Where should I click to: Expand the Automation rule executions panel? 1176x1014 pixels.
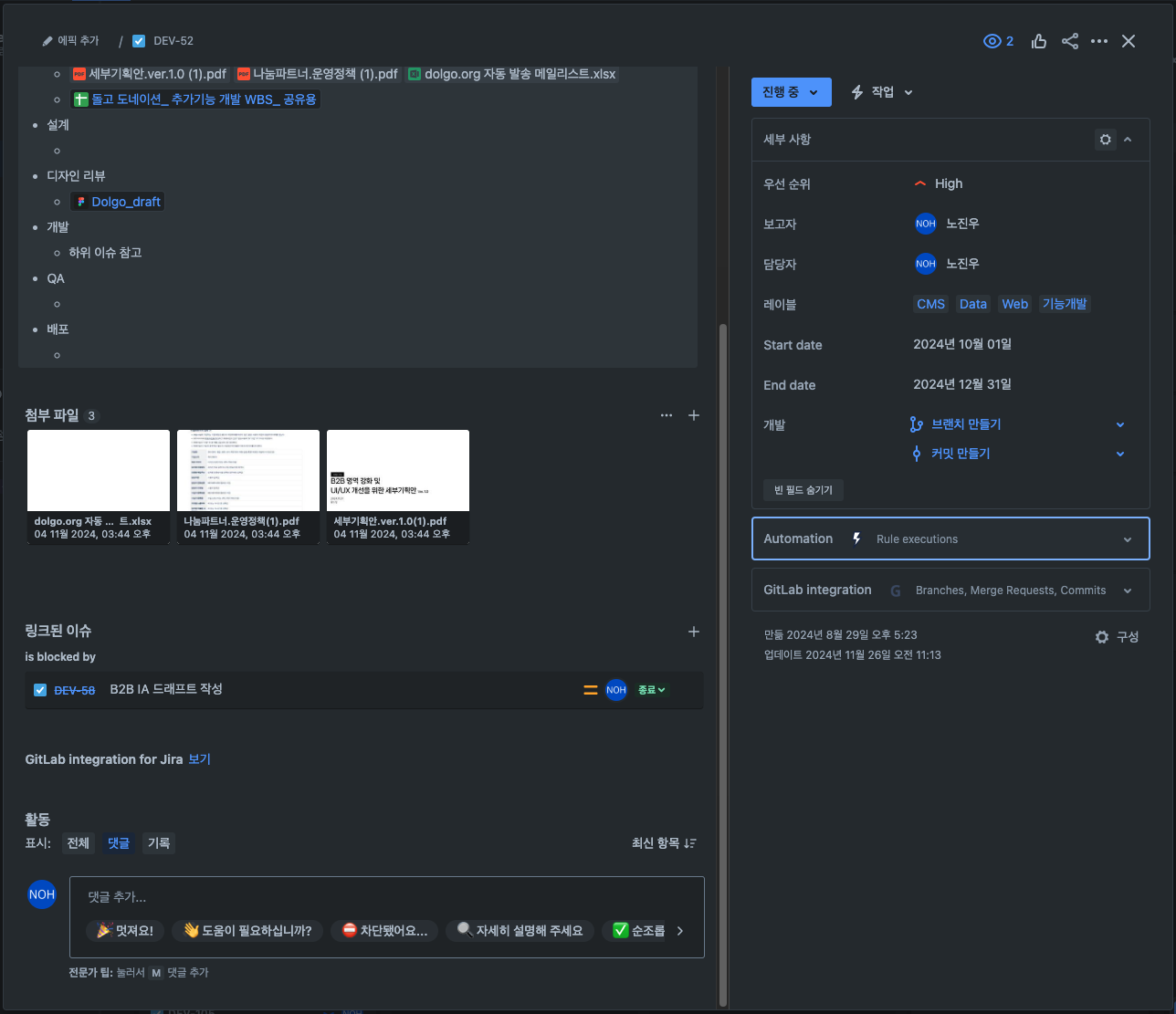[x=950, y=539]
